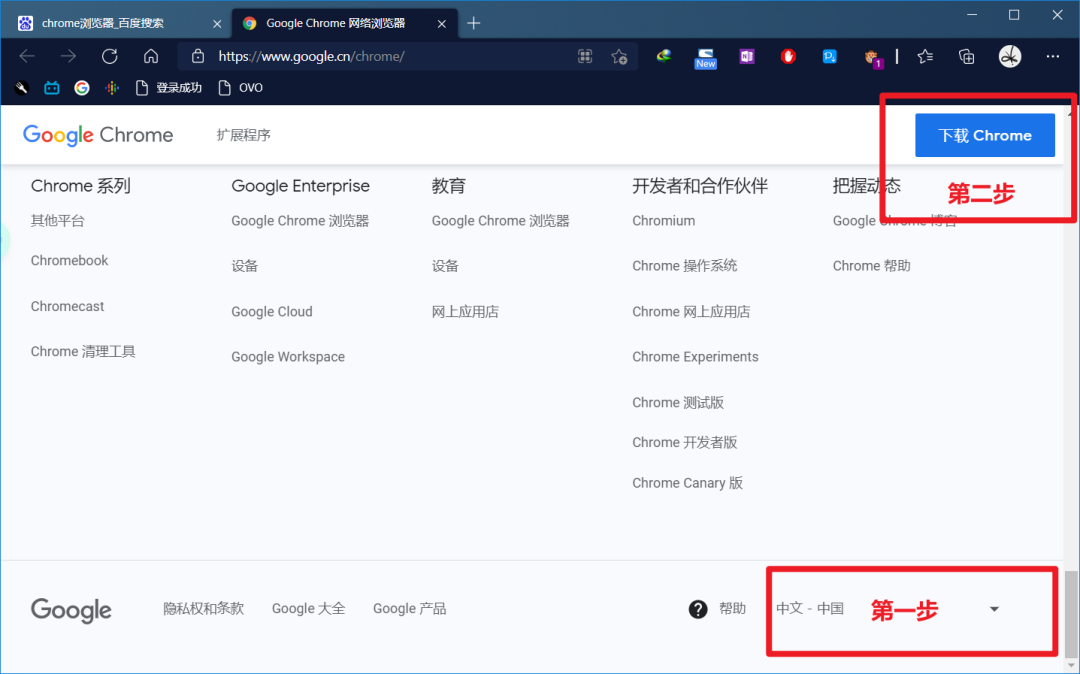The image size is (1080, 674).
Task: Open the 扩展程序 header link
Action: point(244,135)
